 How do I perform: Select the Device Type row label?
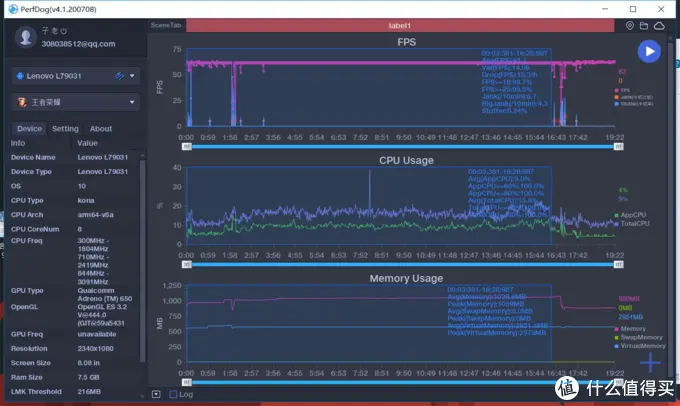(x=31, y=172)
